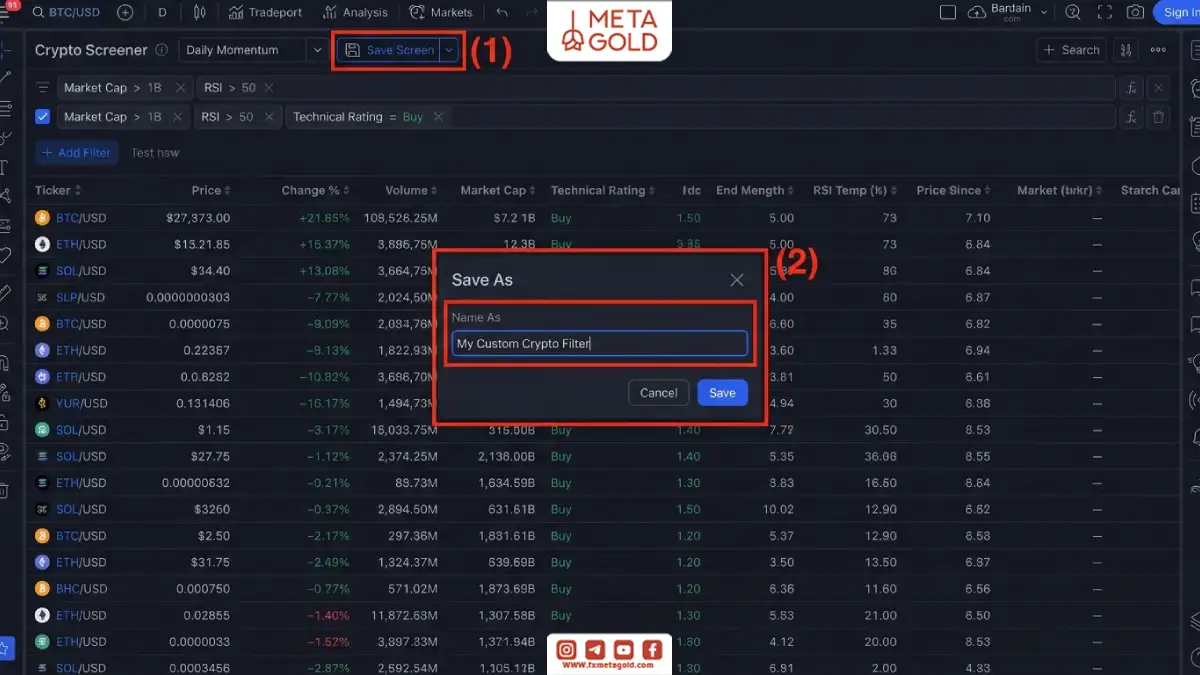Click the plus compare symbol icon

click(125, 13)
